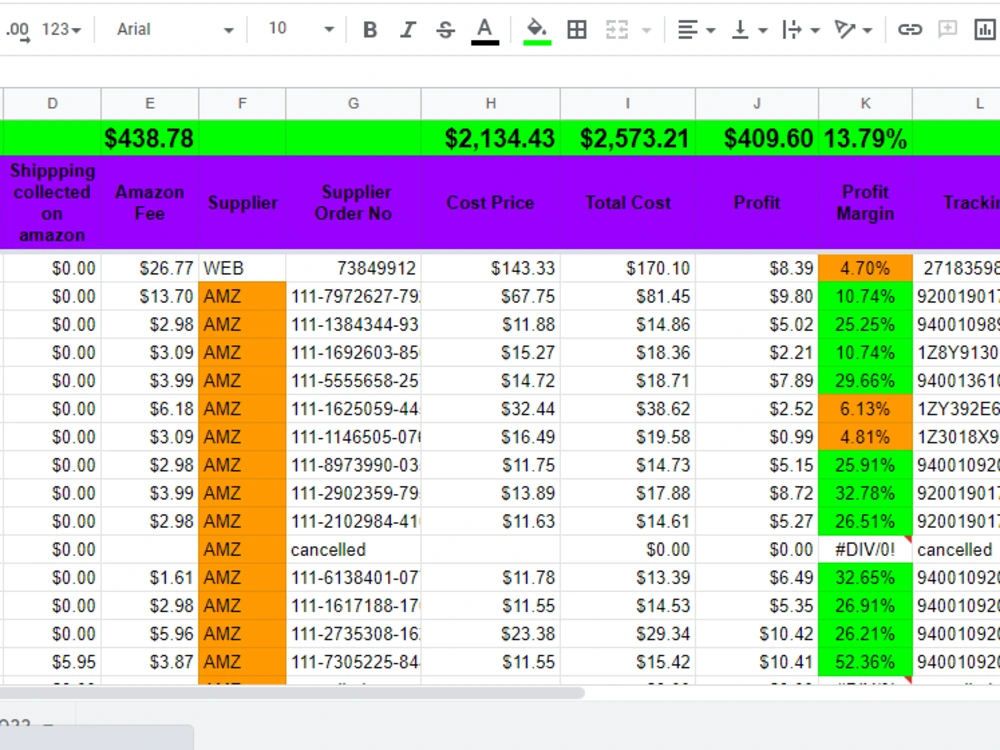The height and width of the screenshot is (750, 1000).
Task: Click total profit $409.60 cell
Action: 757,138
